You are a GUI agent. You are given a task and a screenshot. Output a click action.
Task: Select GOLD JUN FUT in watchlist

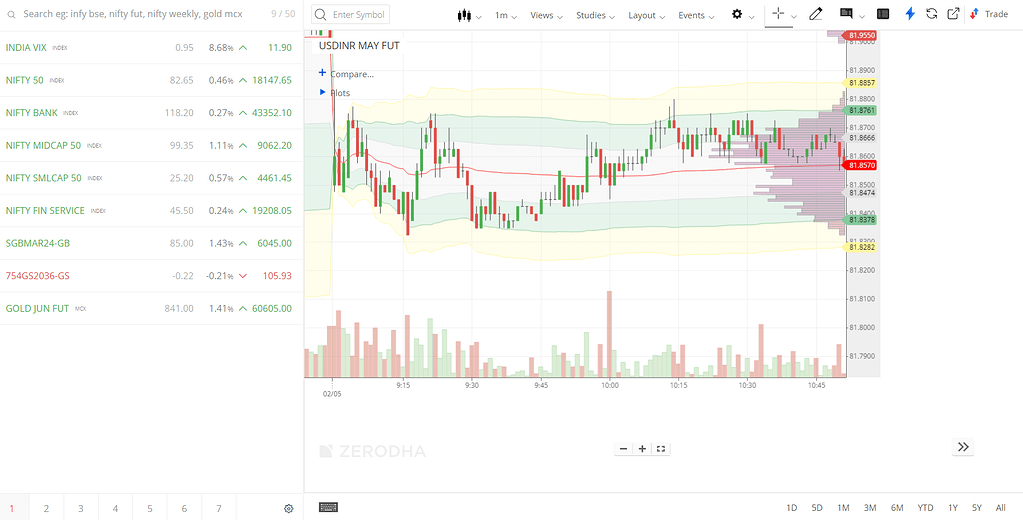(x=151, y=309)
